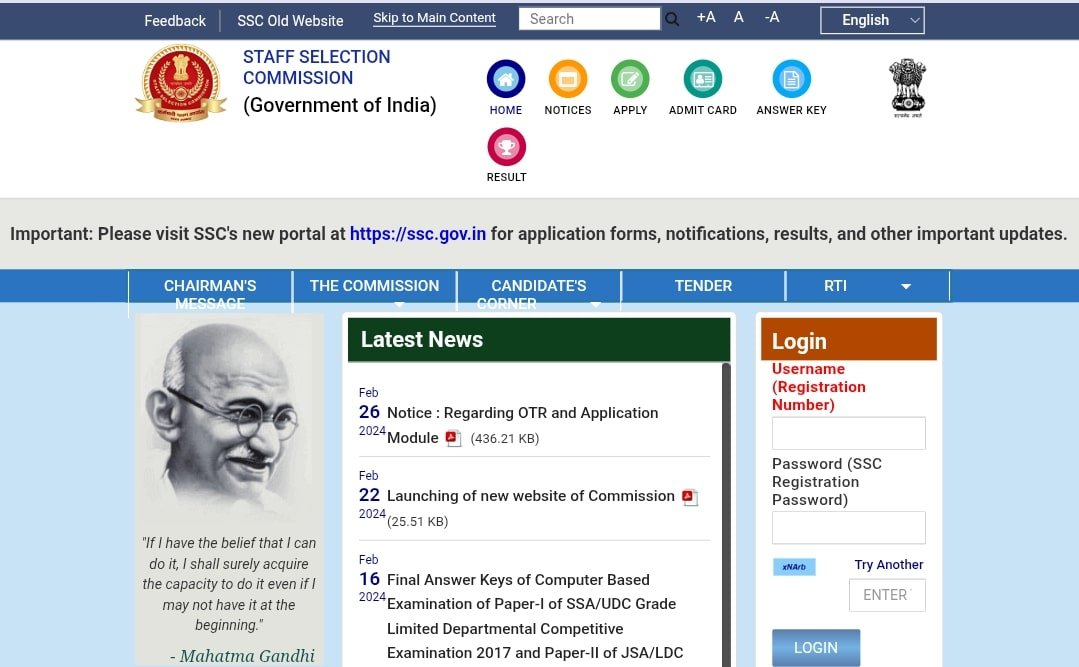The image size is (1079, 667).
Task: Decrease font size with -A
Action: [x=771, y=17]
